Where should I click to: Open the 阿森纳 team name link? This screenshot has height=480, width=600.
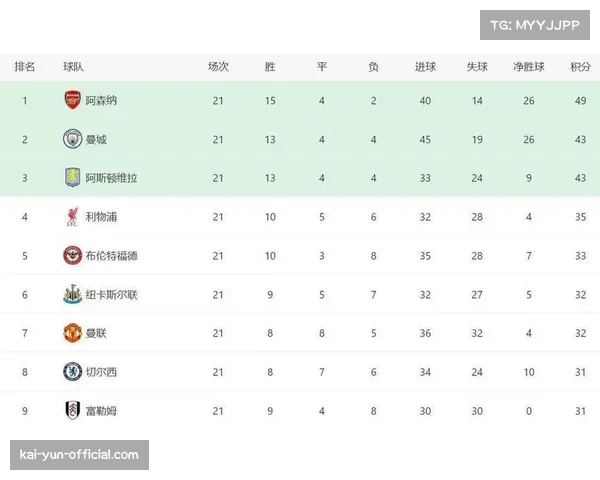point(102,101)
